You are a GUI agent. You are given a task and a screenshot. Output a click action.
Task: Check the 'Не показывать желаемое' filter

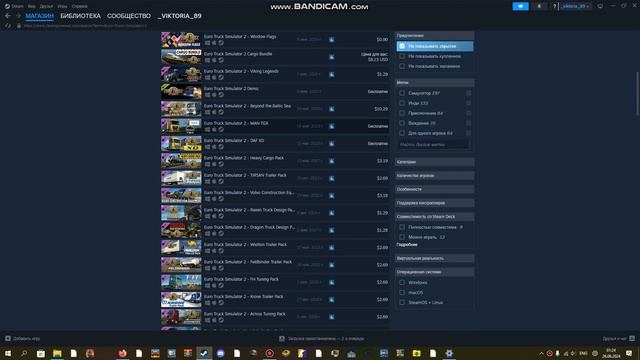(402, 66)
